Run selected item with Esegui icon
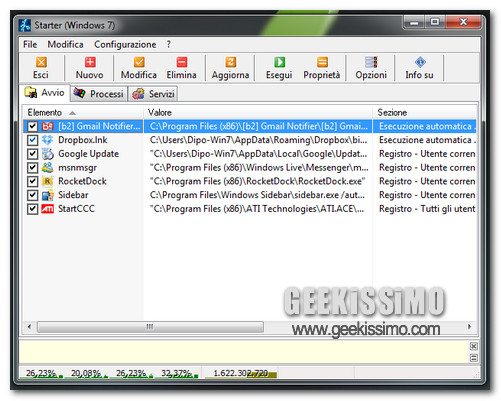This screenshot has height=401, width=501. 279,62
